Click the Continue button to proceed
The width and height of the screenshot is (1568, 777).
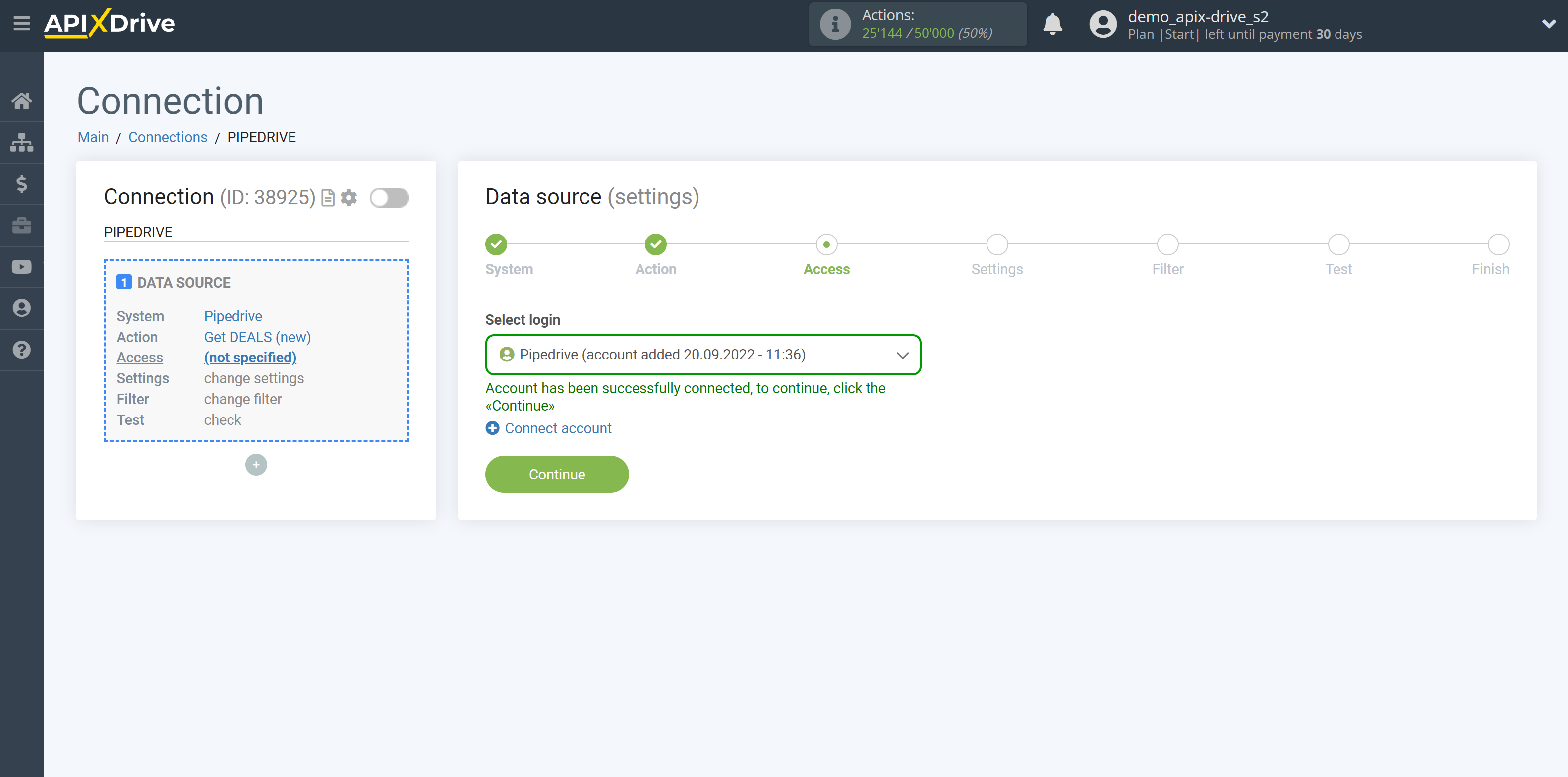click(x=557, y=475)
